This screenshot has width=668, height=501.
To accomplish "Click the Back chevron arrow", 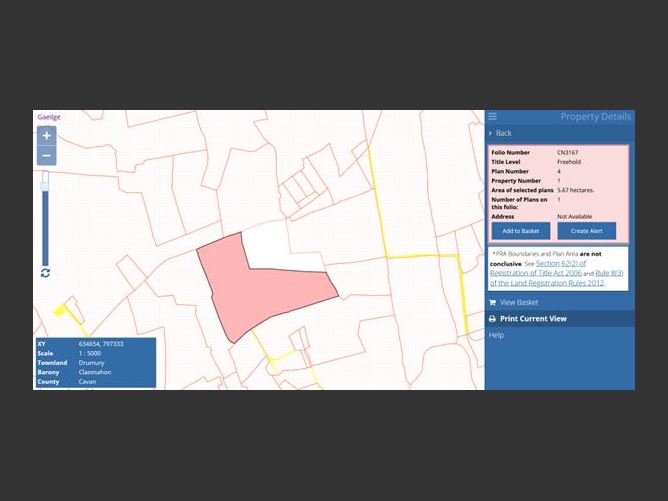I will (x=490, y=133).
